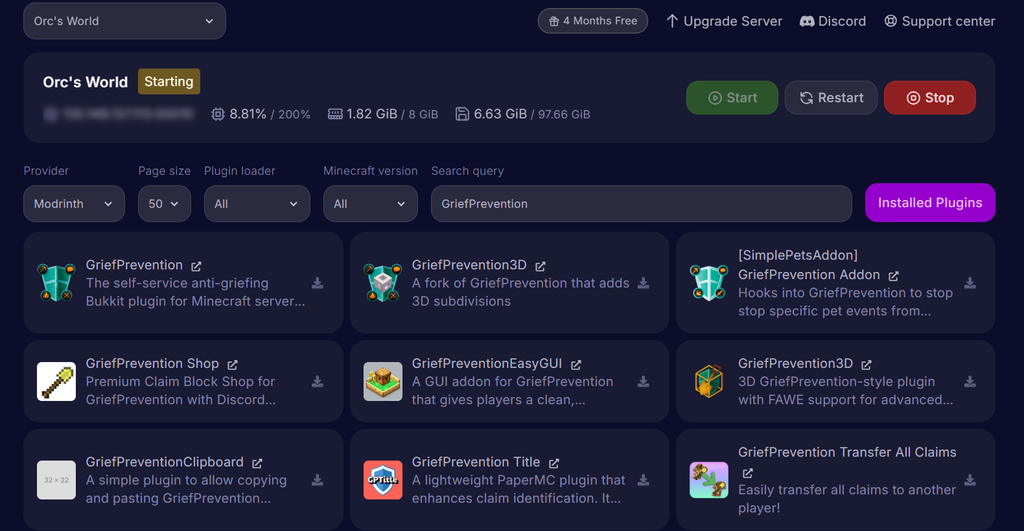
Task: Open the Support center link
Action: tap(939, 21)
